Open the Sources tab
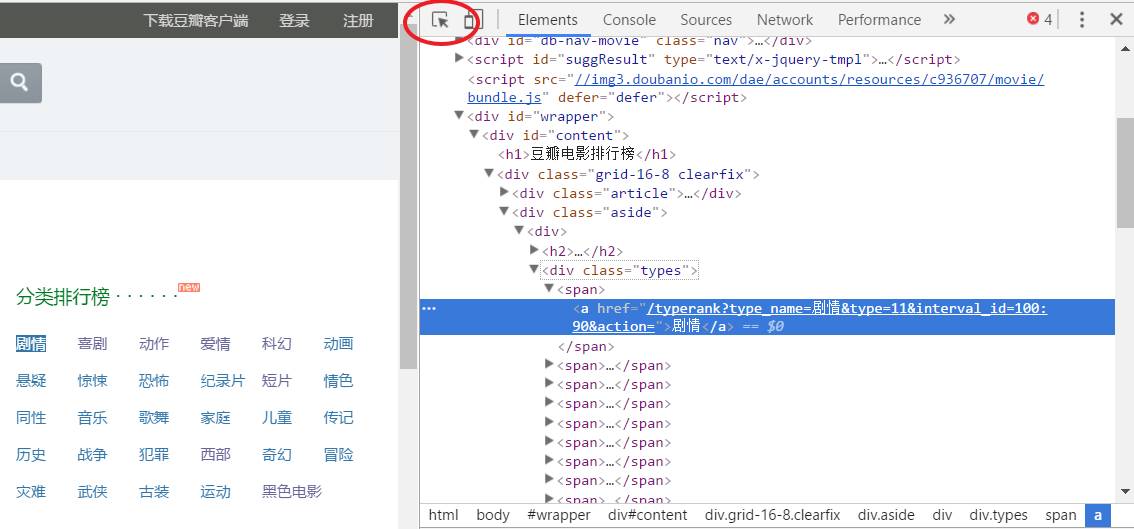The width and height of the screenshot is (1134, 529). tap(706, 20)
